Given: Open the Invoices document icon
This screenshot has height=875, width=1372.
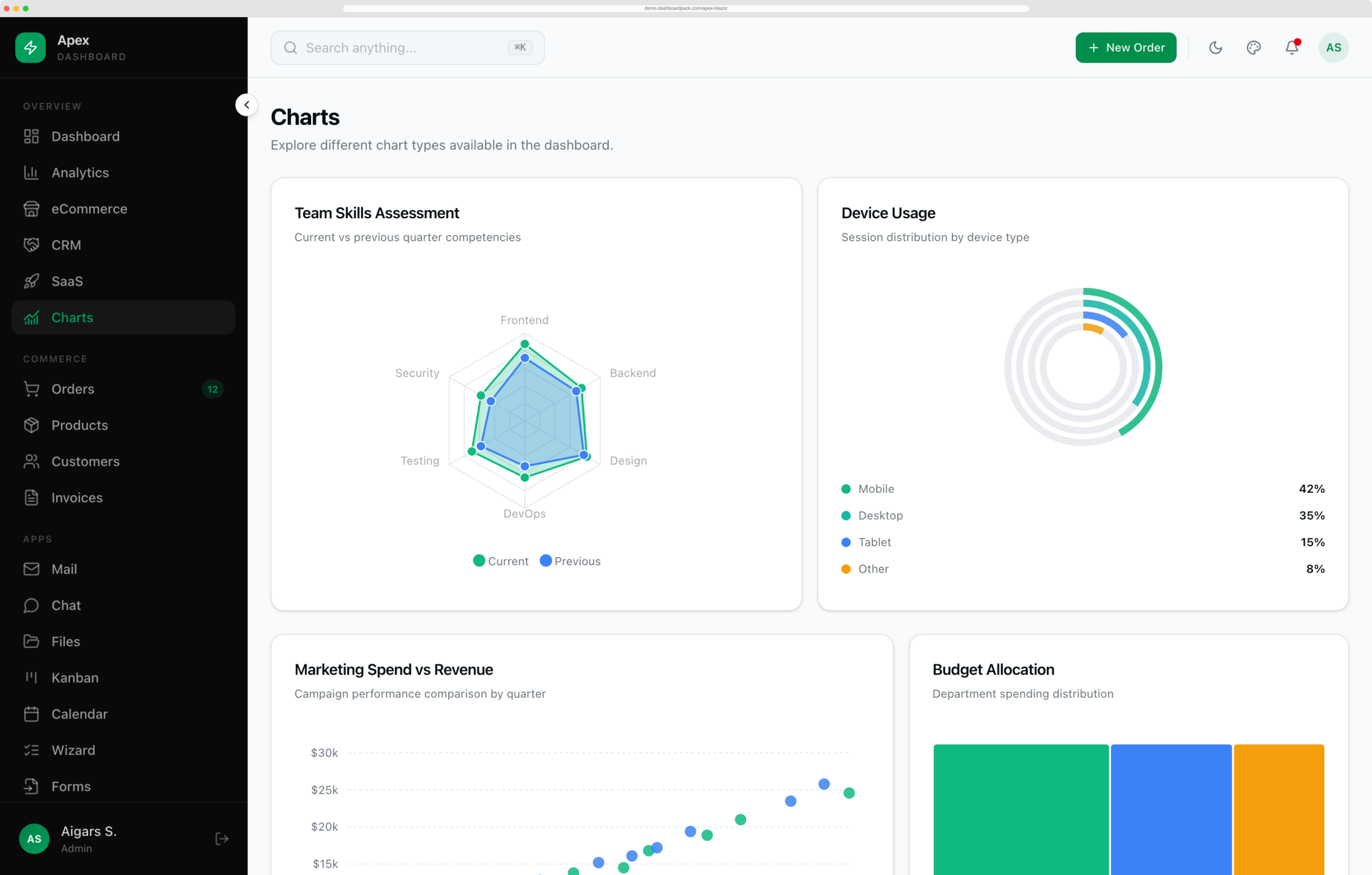Looking at the screenshot, I should [x=31, y=497].
